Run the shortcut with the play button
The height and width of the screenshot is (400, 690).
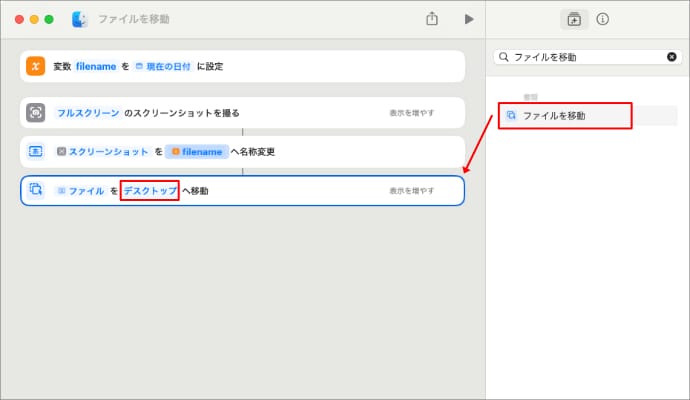click(468, 19)
